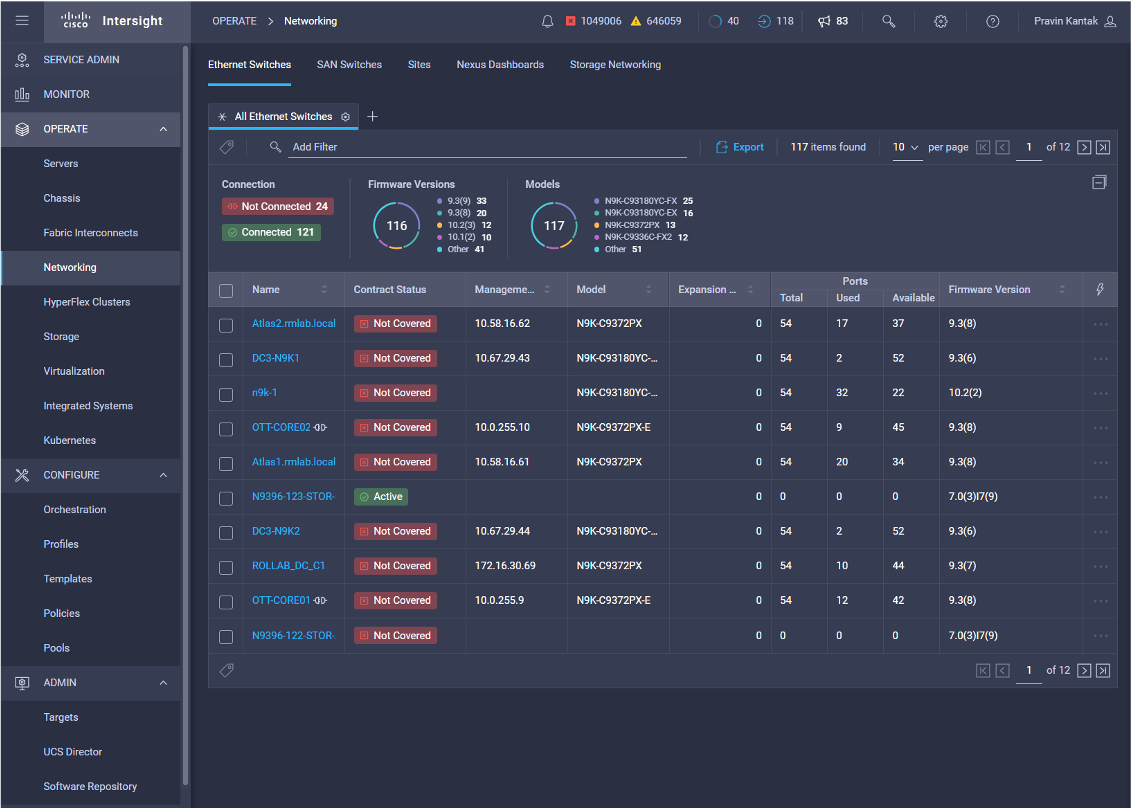The width and height of the screenshot is (1131, 808).
Task: Add a new table view tab with plus icon
Action: click(373, 116)
